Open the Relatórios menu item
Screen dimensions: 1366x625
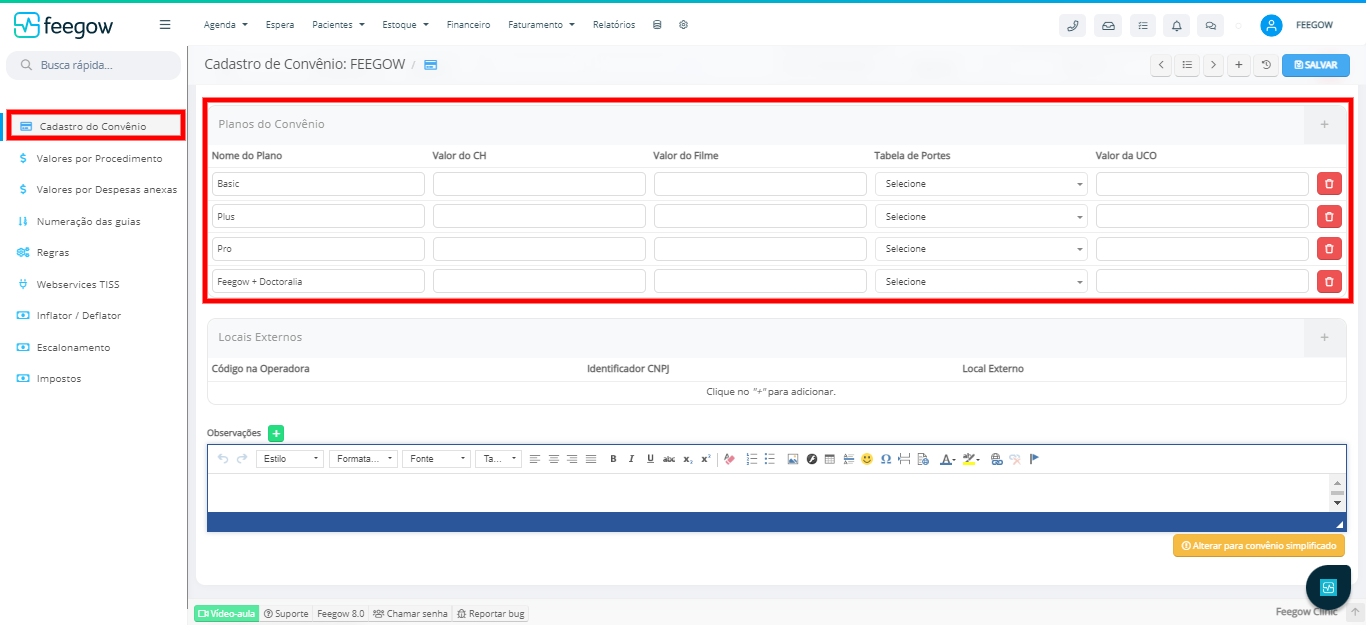coord(614,25)
